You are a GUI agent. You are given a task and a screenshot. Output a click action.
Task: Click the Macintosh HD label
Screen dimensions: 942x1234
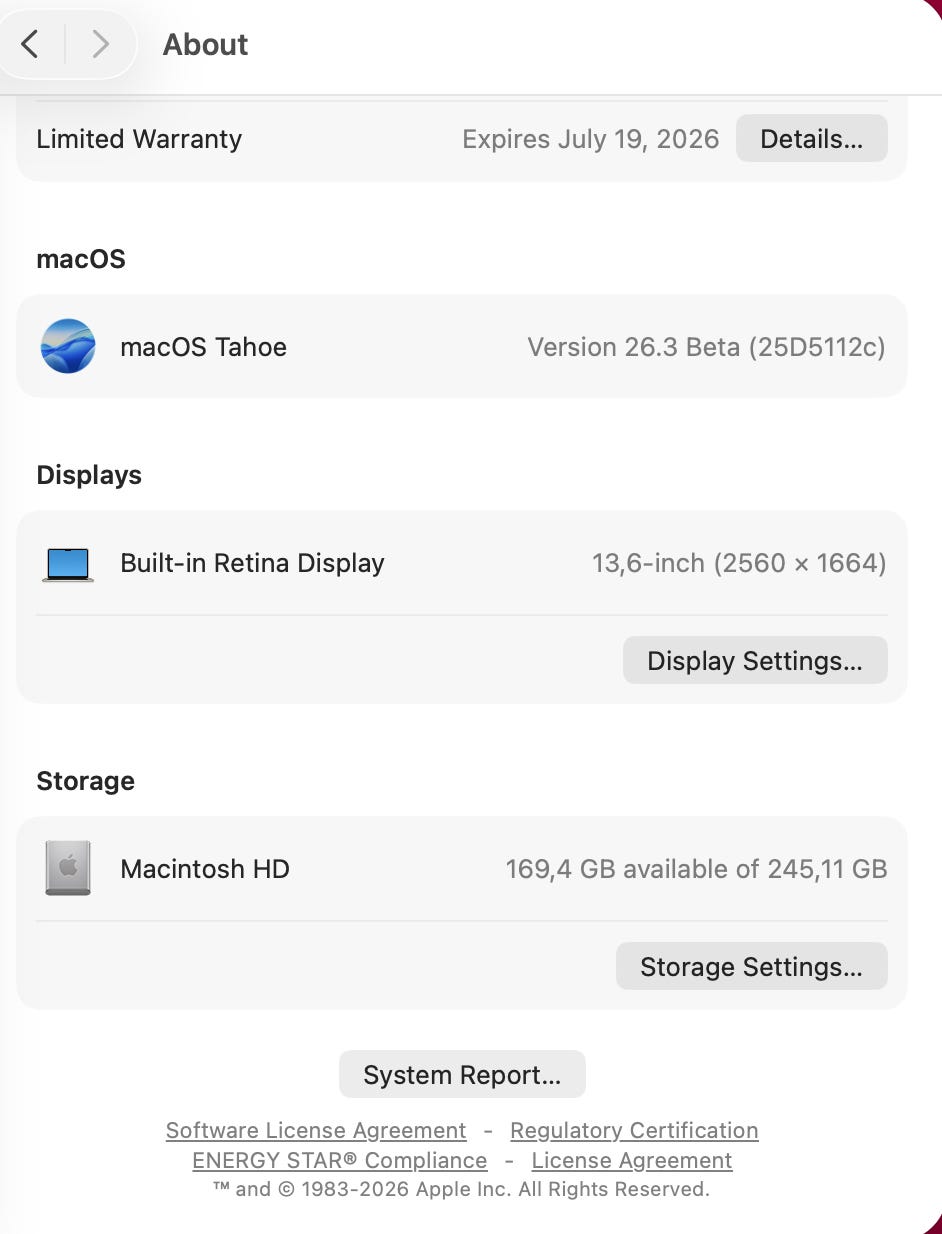(x=205, y=869)
